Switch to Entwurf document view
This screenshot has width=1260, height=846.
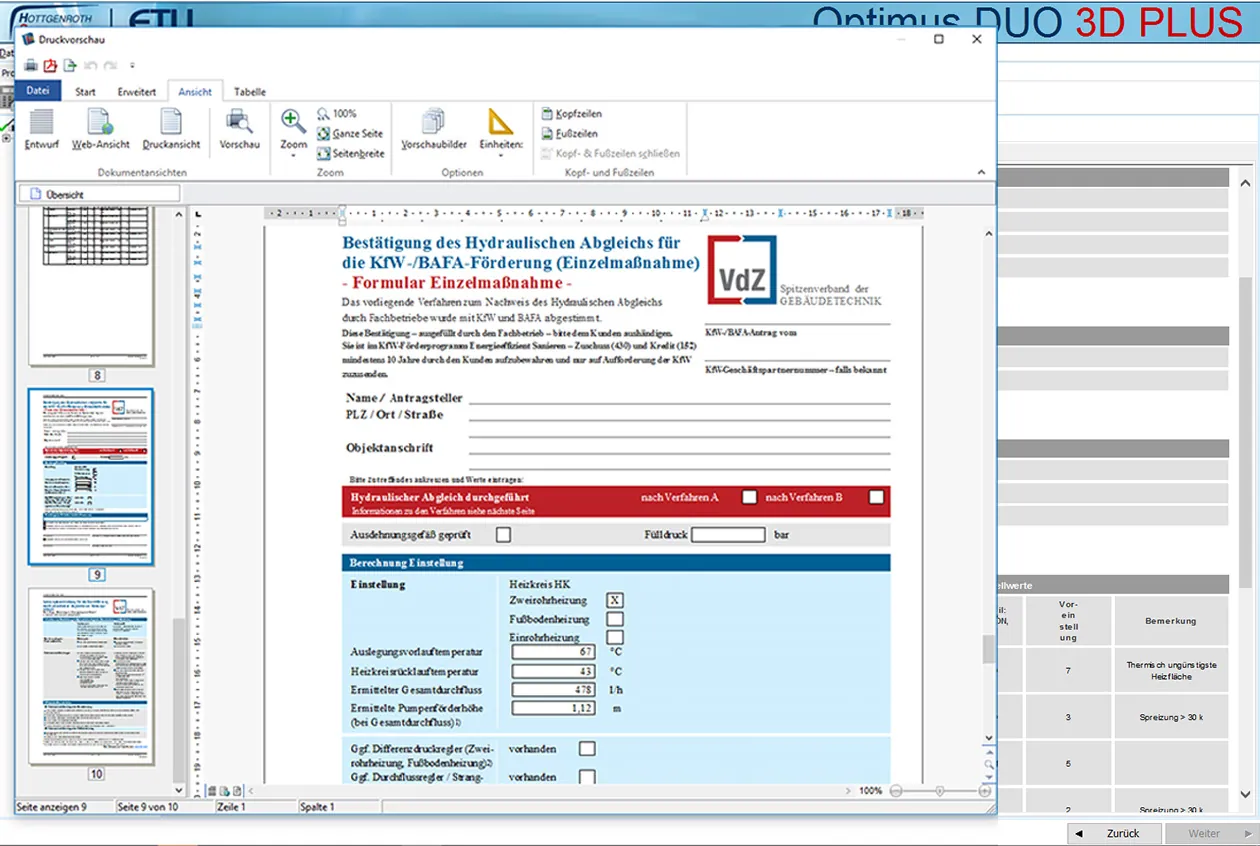click(x=41, y=129)
